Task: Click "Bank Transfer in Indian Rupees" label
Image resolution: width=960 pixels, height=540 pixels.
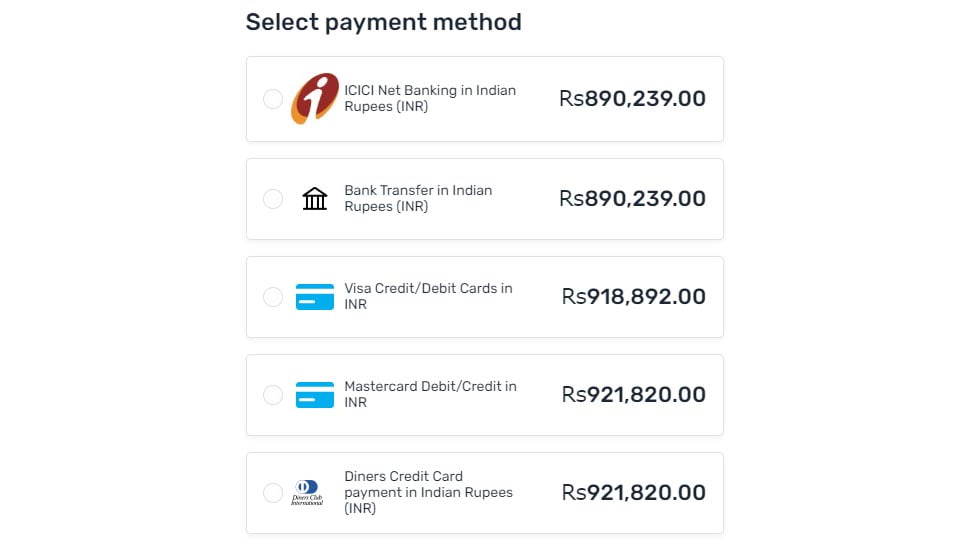Action: pos(418,198)
